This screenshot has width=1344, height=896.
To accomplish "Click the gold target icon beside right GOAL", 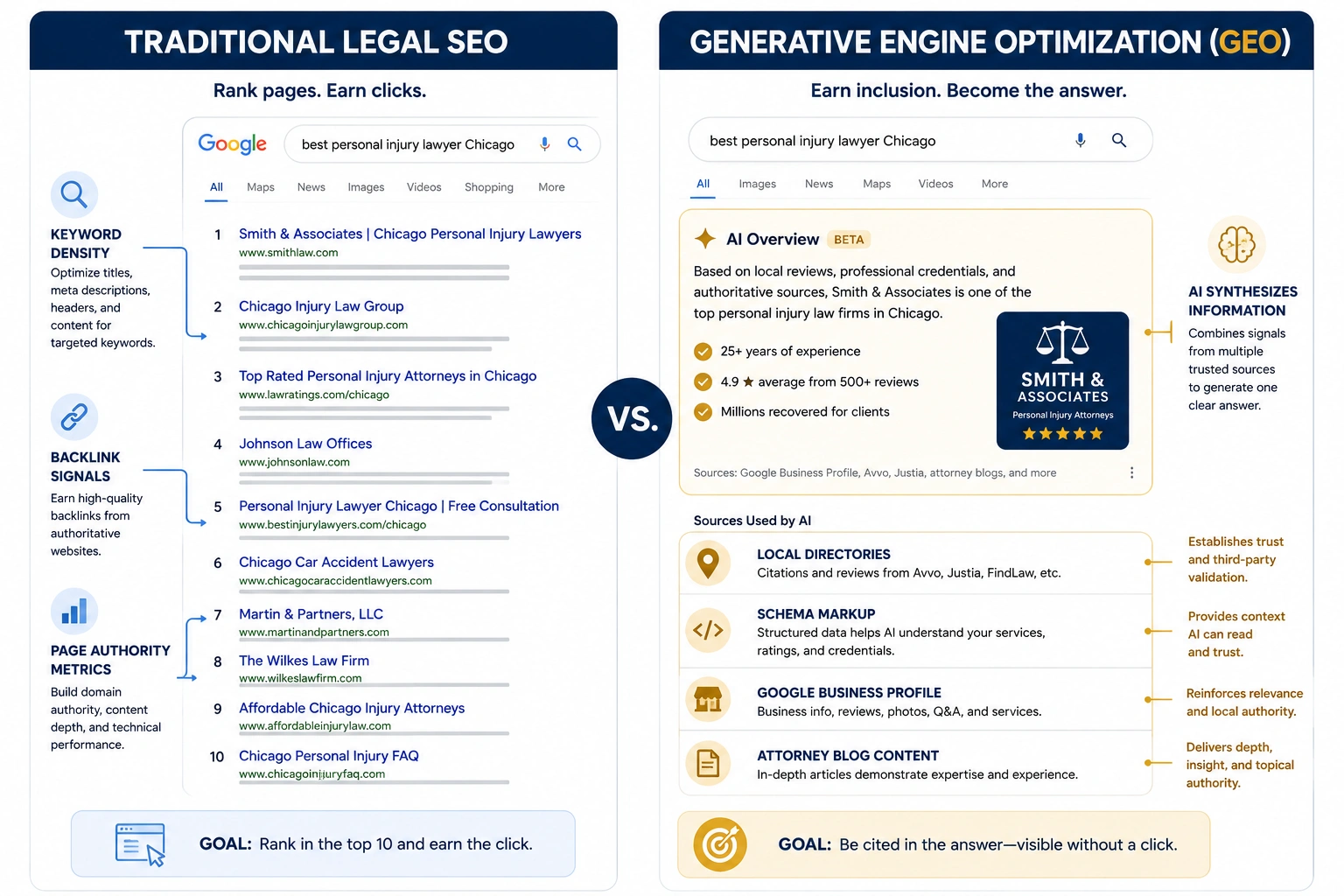I will [720, 844].
